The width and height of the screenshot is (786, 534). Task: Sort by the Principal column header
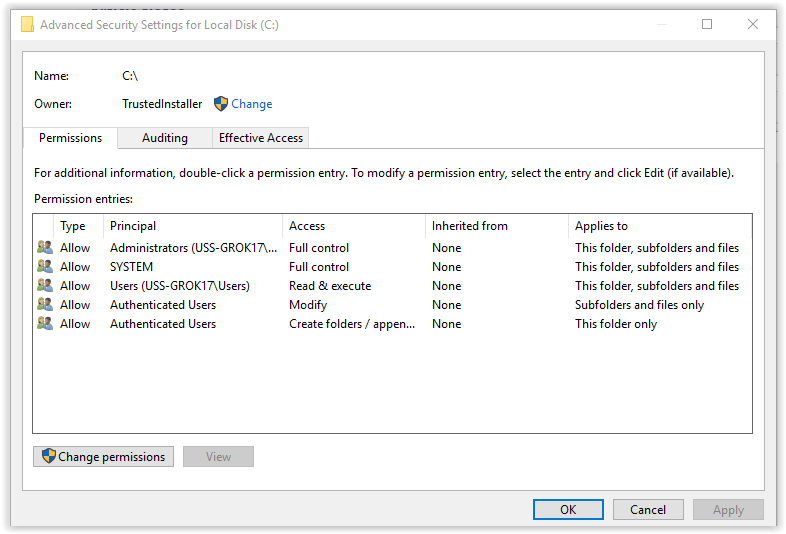point(193,226)
